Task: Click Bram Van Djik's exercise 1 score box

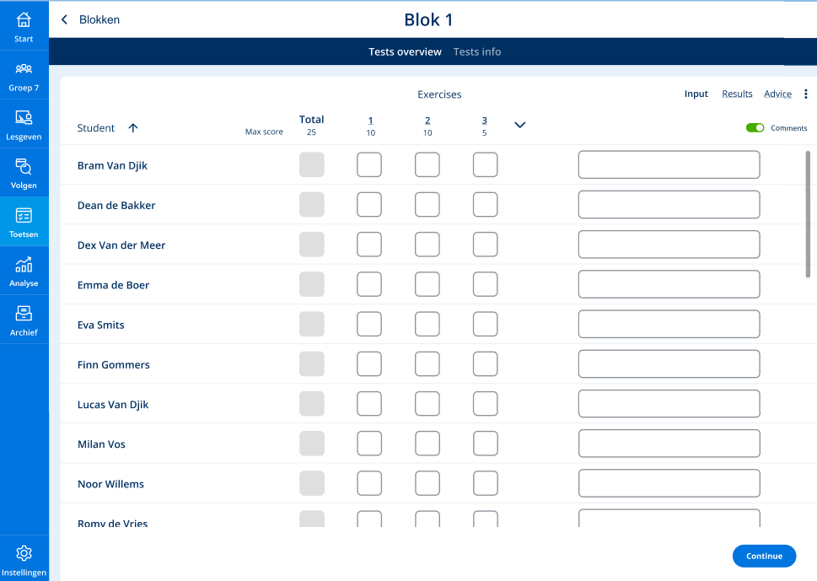Action: 369,165
